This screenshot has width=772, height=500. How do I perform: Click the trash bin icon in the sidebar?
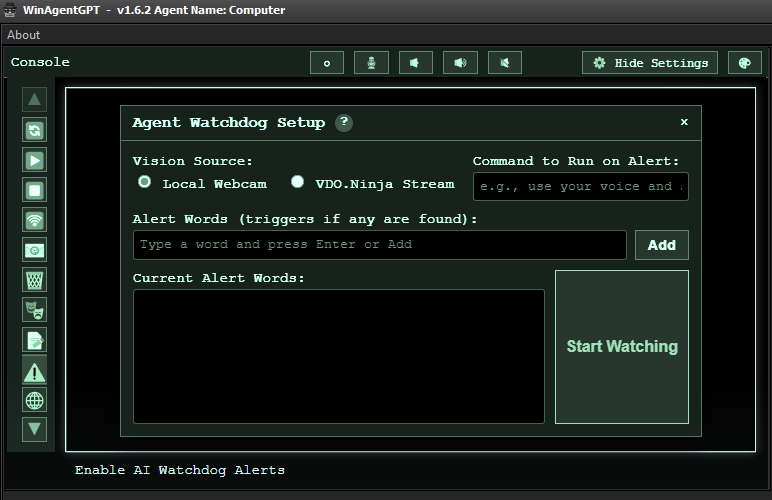point(34,280)
